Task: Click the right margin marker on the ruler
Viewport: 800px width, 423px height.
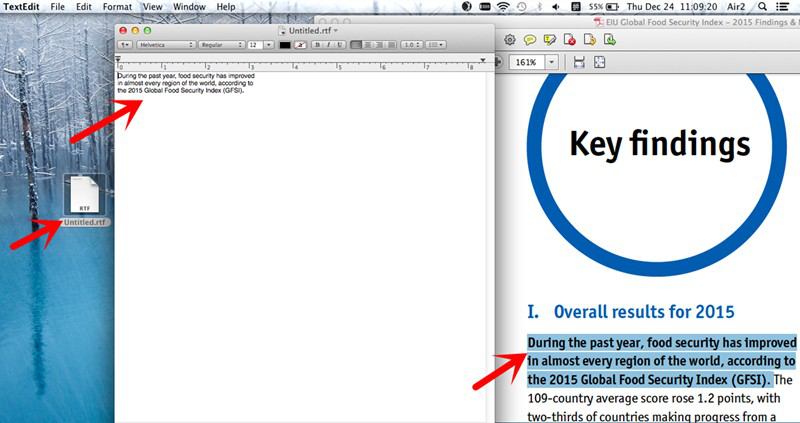Action: [483, 60]
